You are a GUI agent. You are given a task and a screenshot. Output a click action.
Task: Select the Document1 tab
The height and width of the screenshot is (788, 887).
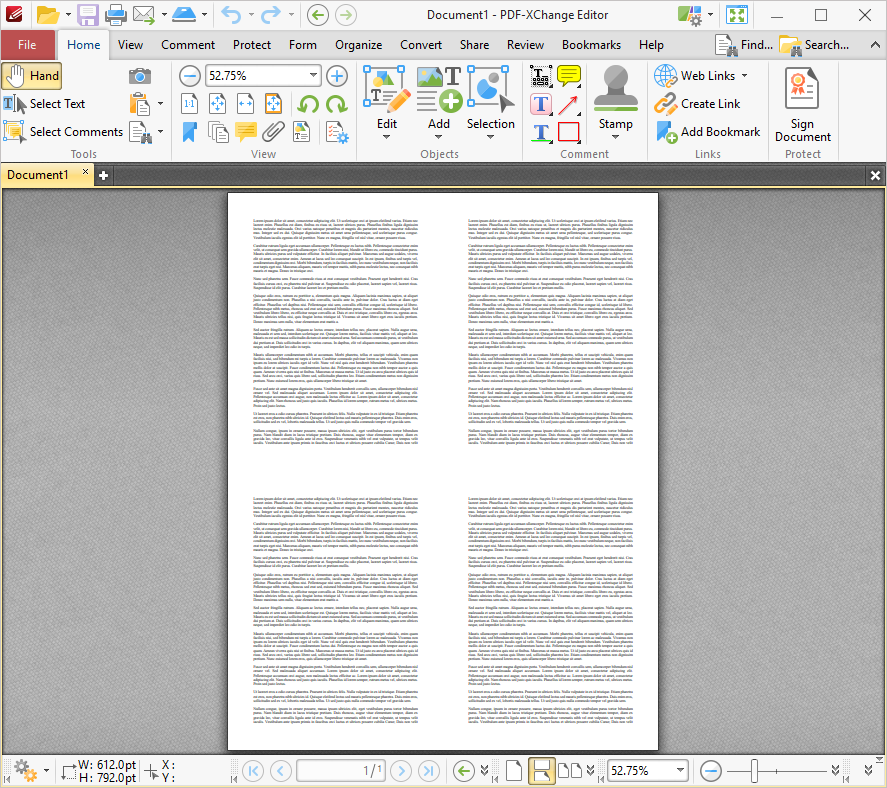point(38,175)
